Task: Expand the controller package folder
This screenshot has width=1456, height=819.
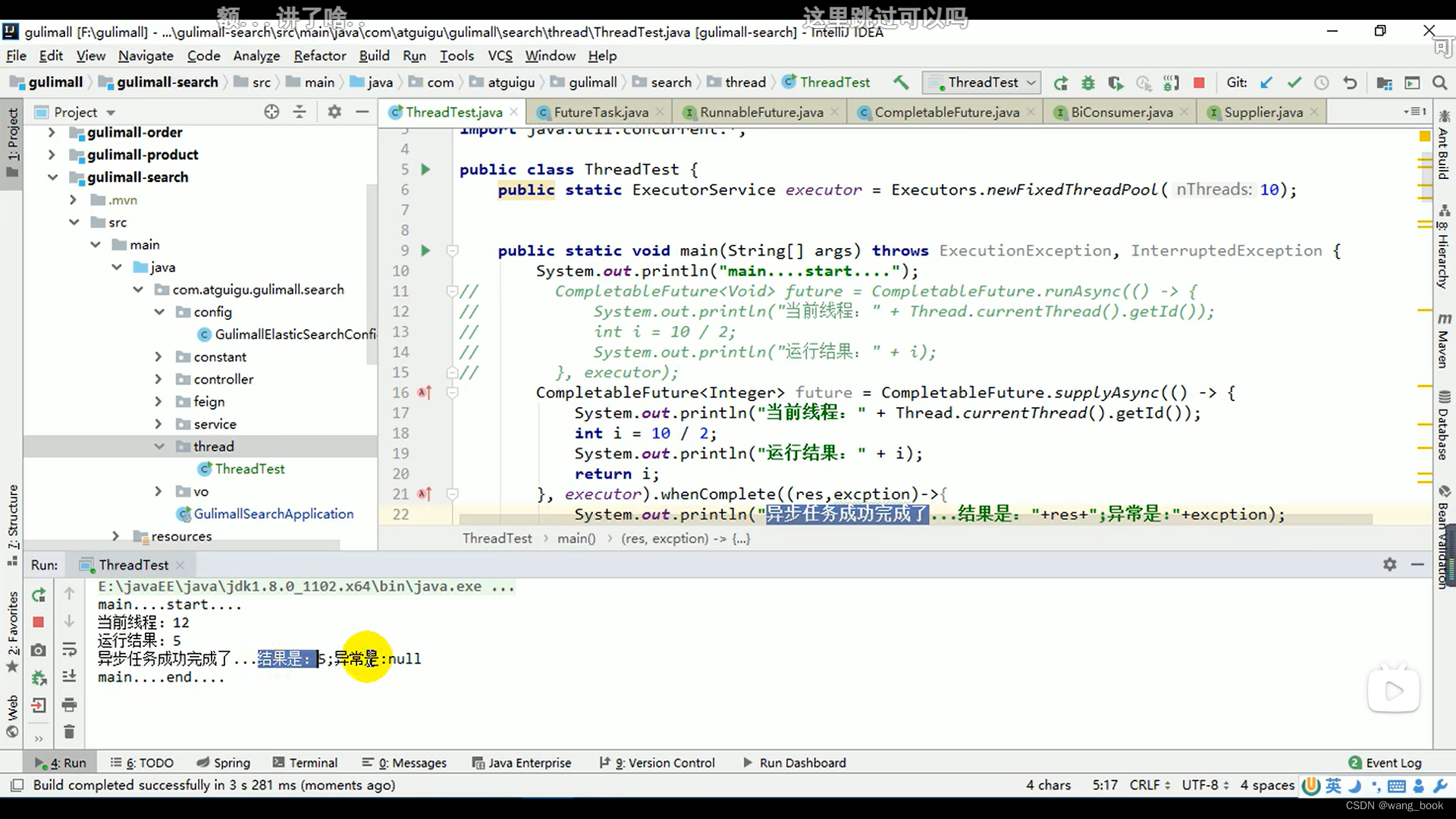Action: (158, 379)
